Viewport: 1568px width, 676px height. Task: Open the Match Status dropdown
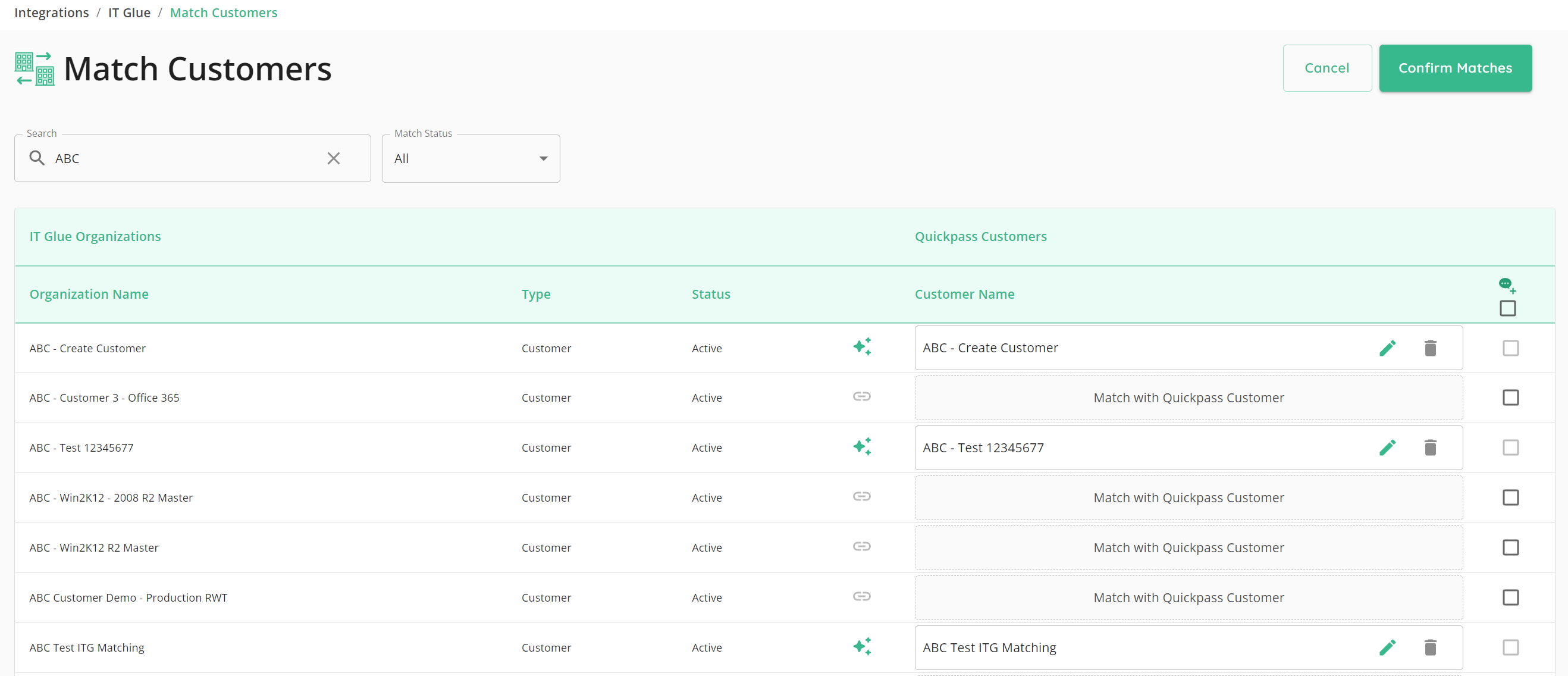471,159
